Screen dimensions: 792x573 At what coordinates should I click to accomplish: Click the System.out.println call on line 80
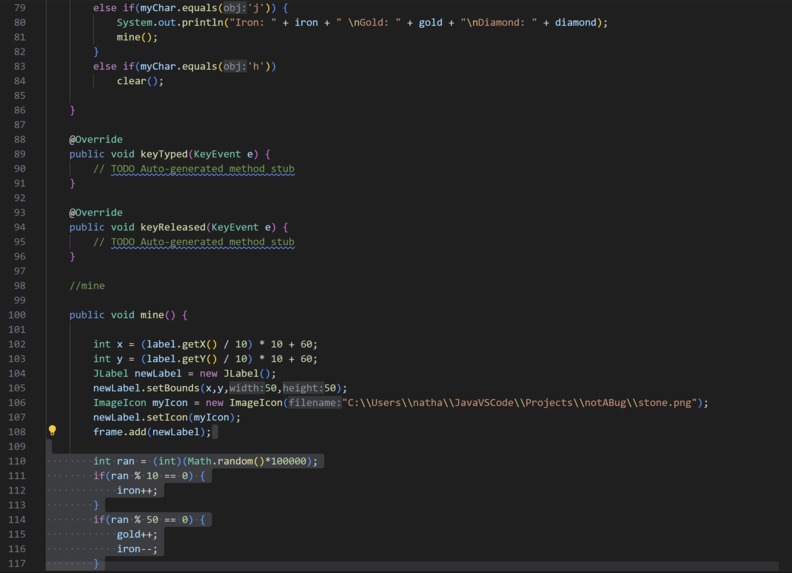click(x=362, y=22)
